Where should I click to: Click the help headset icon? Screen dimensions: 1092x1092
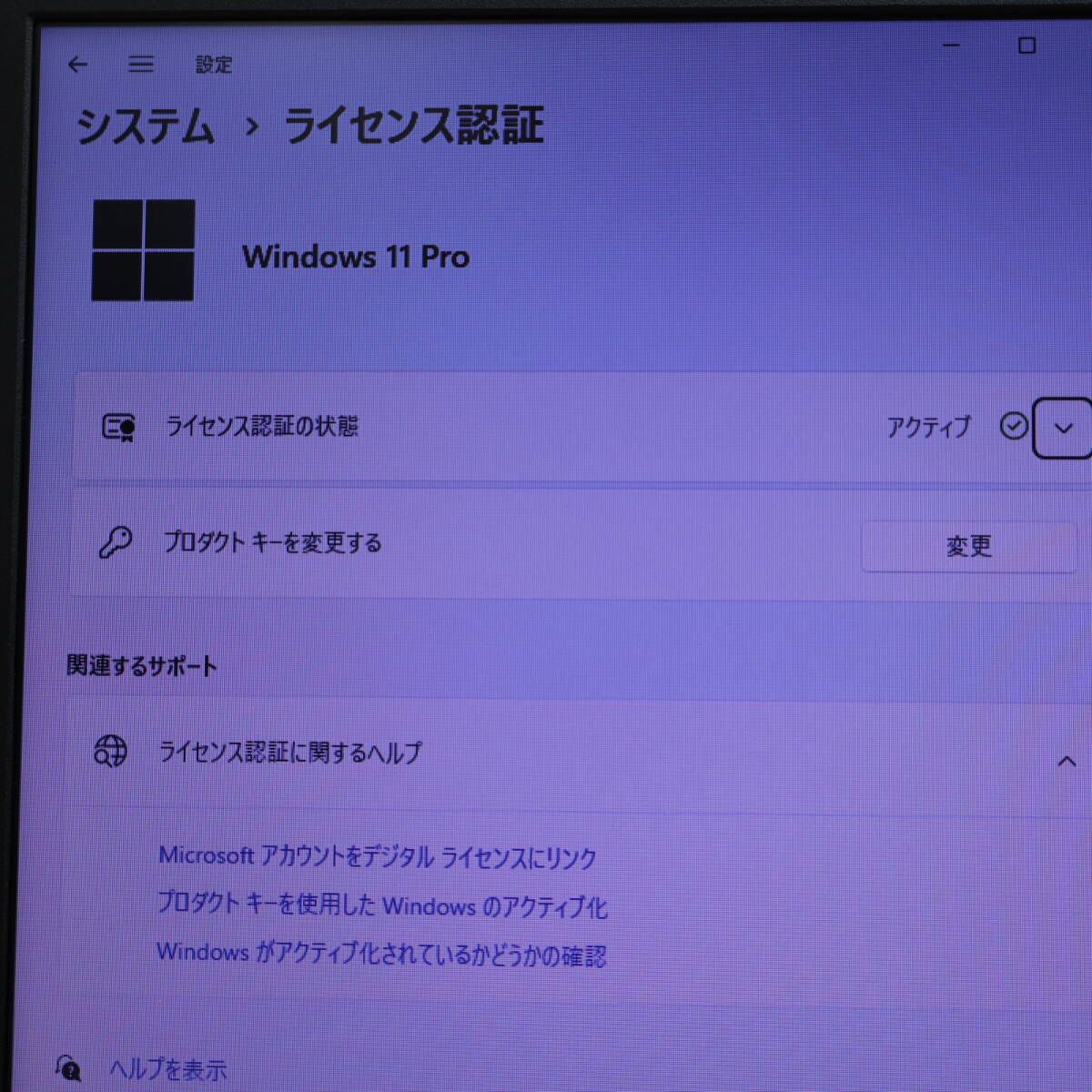pos(68,1067)
